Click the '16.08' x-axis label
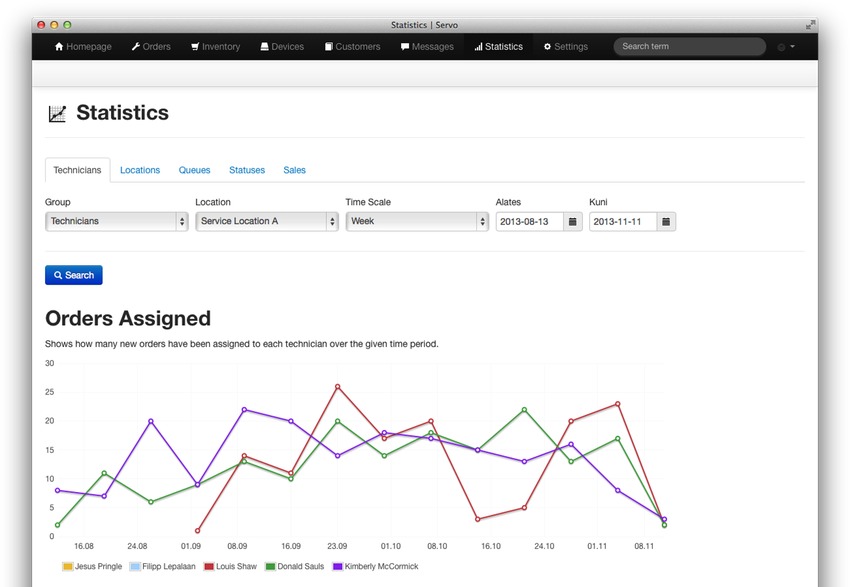850x587 pixels. pyautogui.click(x=84, y=546)
